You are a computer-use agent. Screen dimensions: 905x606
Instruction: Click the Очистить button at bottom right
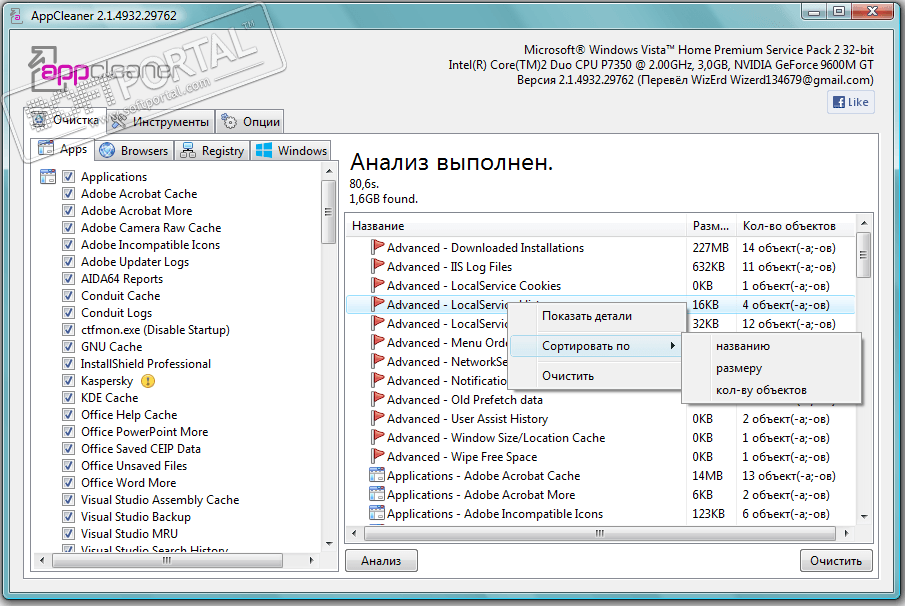pyautogui.click(x=836, y=560)
